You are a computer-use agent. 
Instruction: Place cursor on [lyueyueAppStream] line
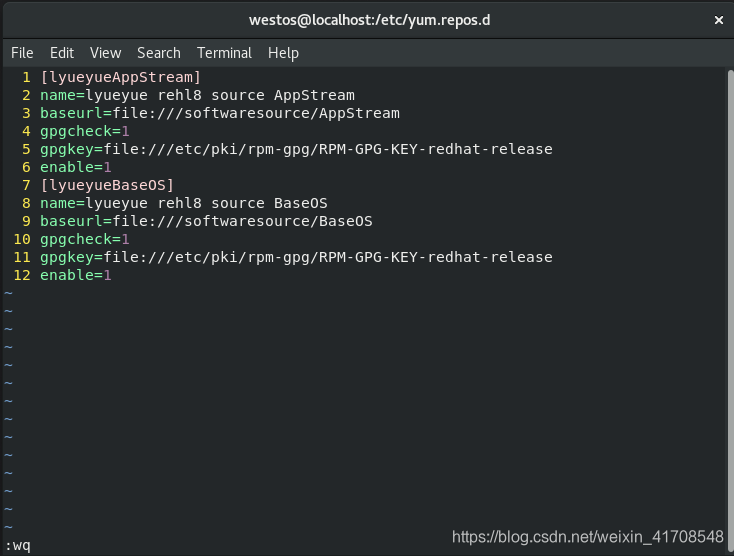click(120, 77)
